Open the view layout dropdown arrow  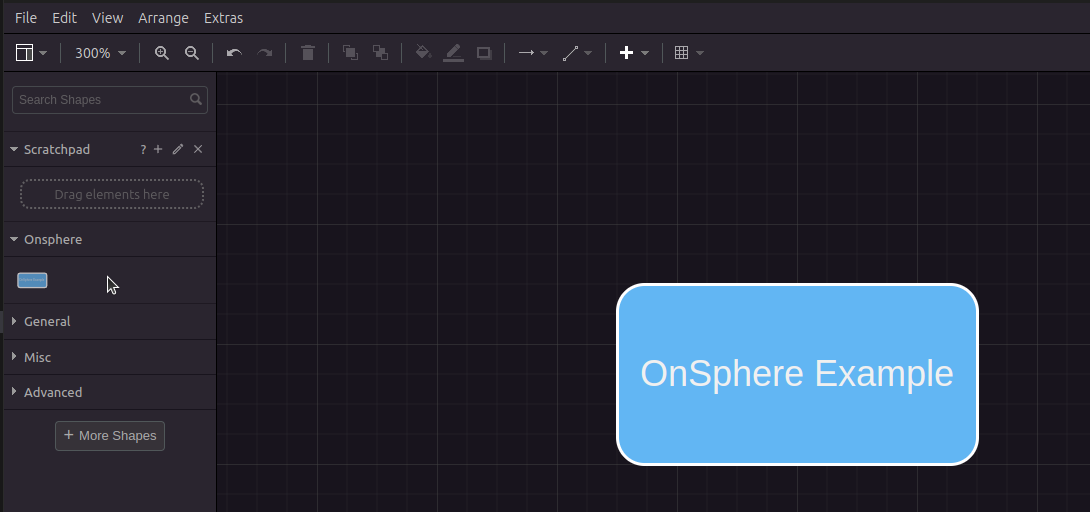click(x=43, y=53)
